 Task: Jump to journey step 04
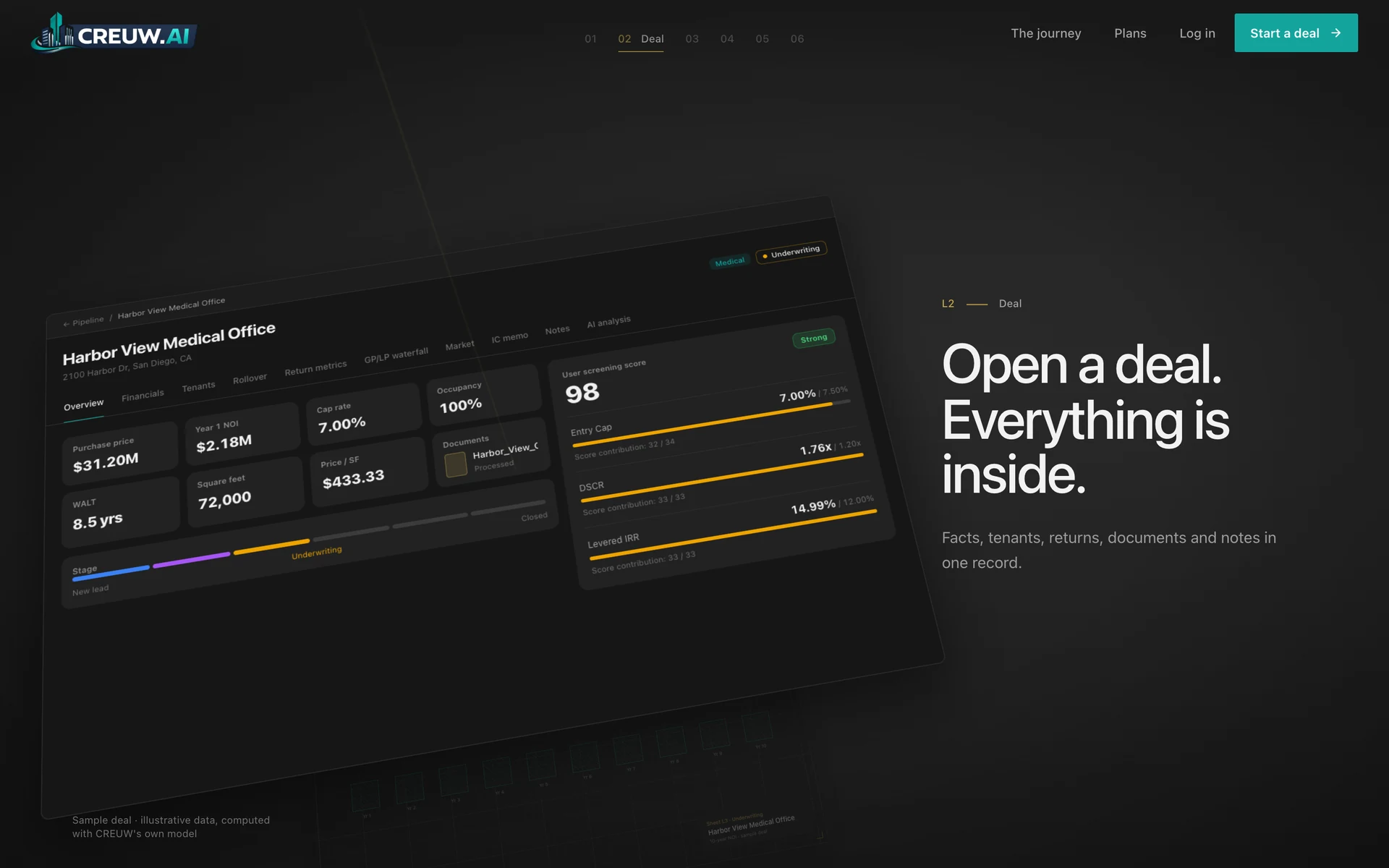coord(727,39)
